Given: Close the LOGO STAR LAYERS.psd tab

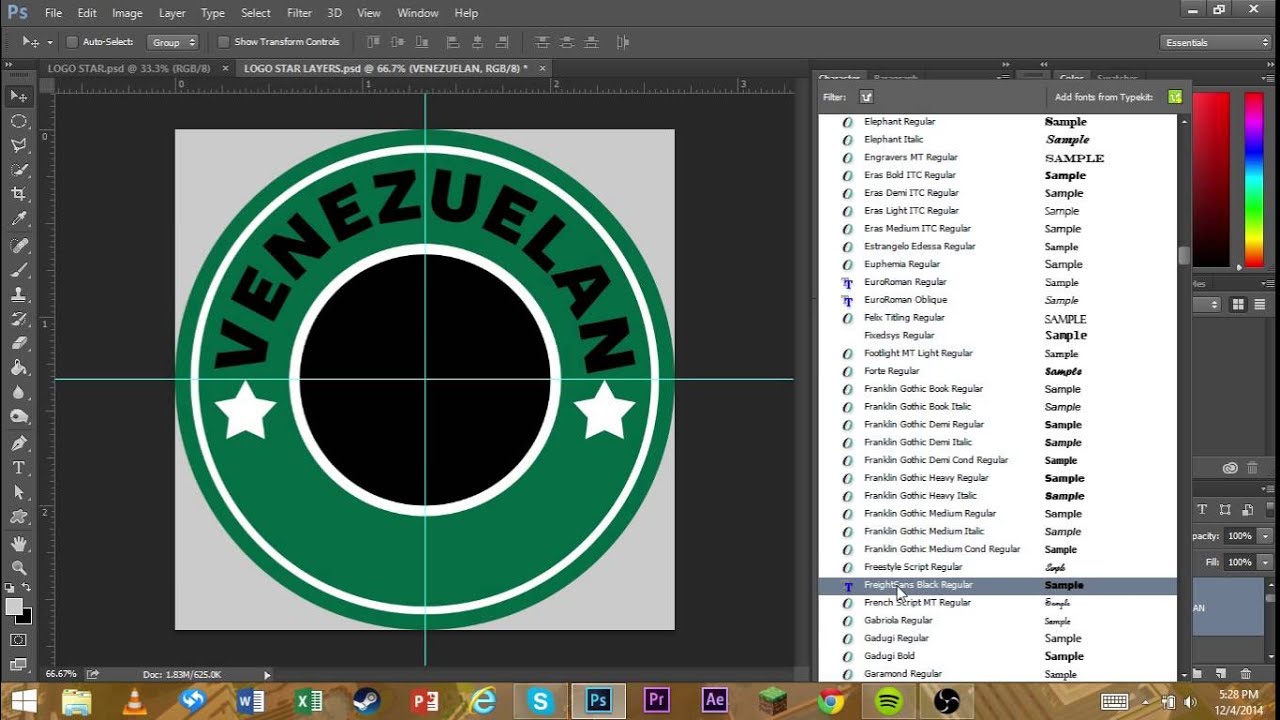Looking at the screenshot, I should [543, 68].
